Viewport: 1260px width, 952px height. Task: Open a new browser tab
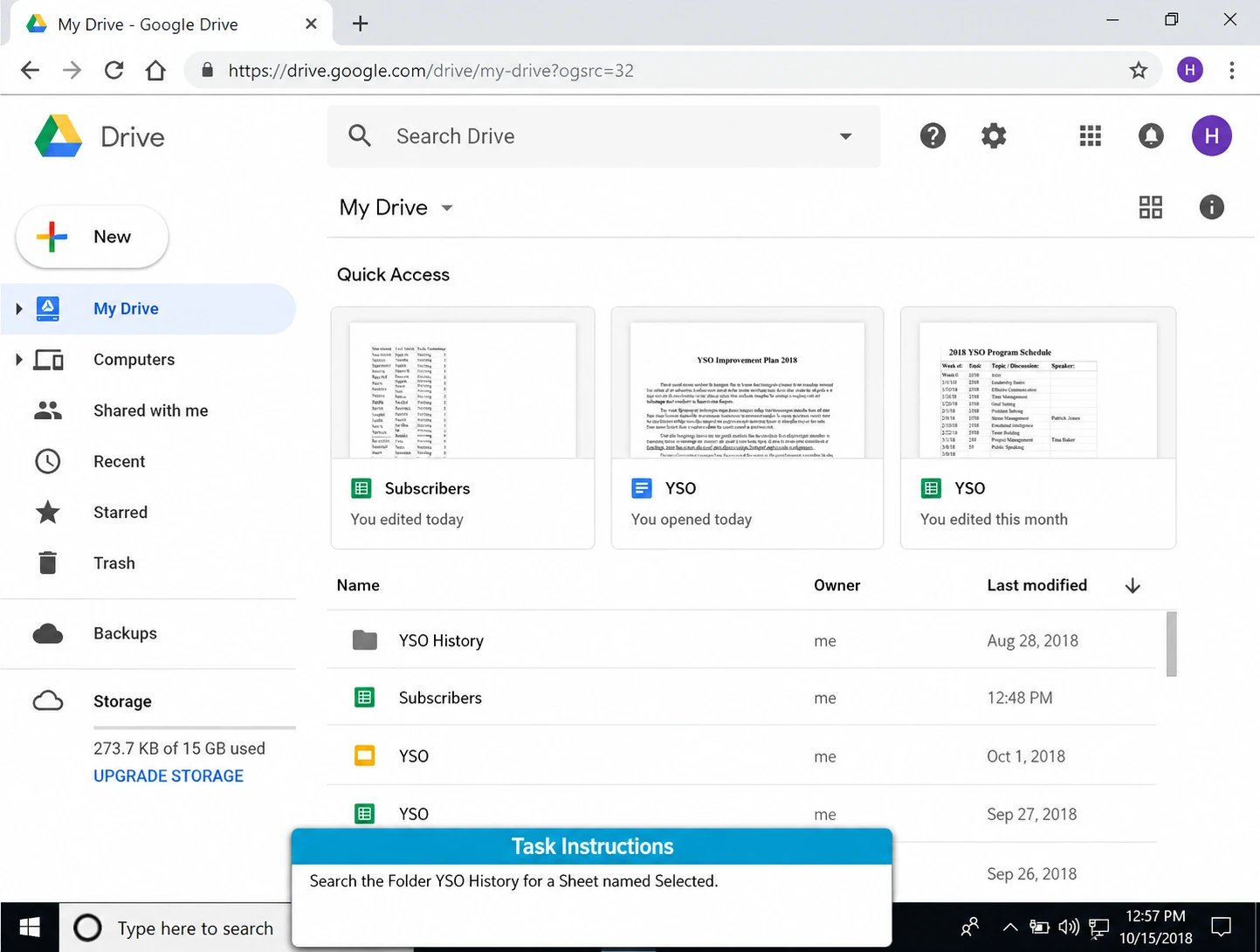360,24
